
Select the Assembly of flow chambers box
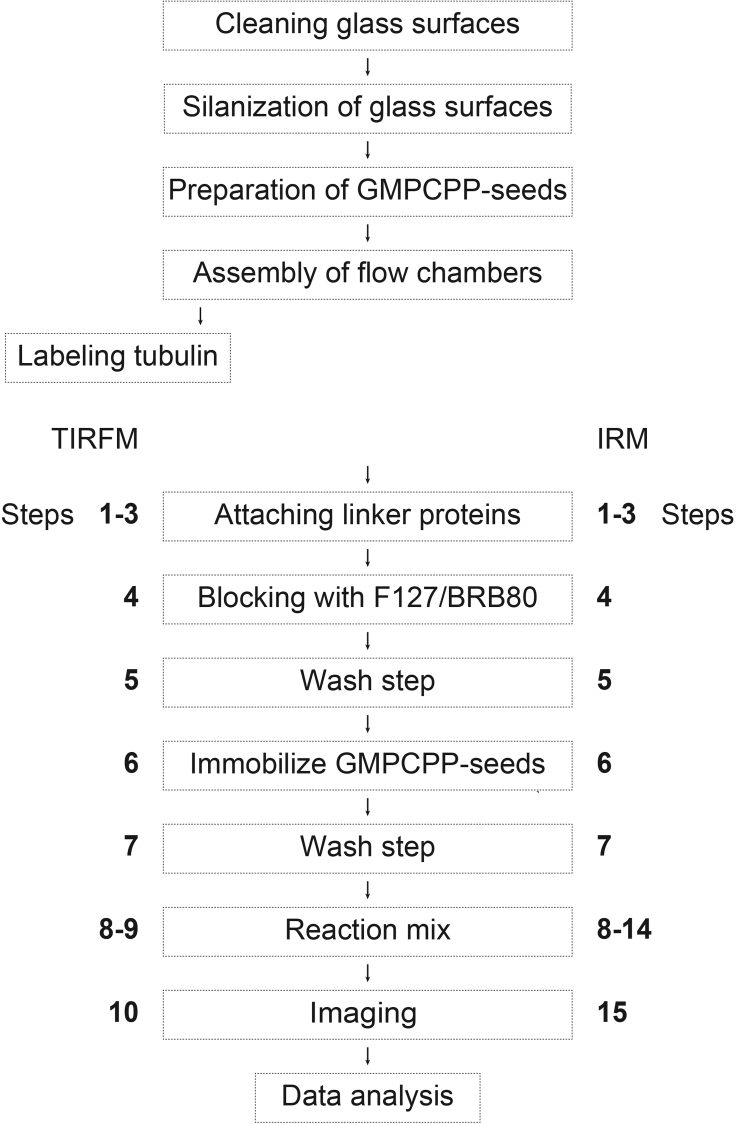click(368, 272)
